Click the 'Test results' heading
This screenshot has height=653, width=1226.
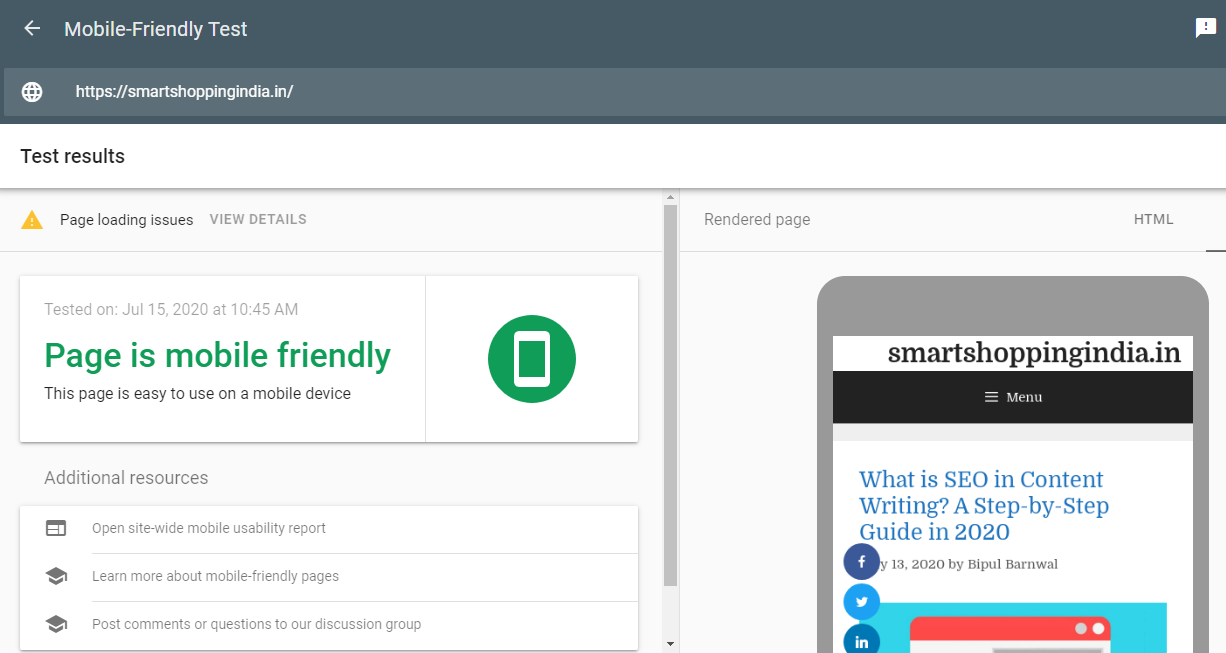point(72,156)
